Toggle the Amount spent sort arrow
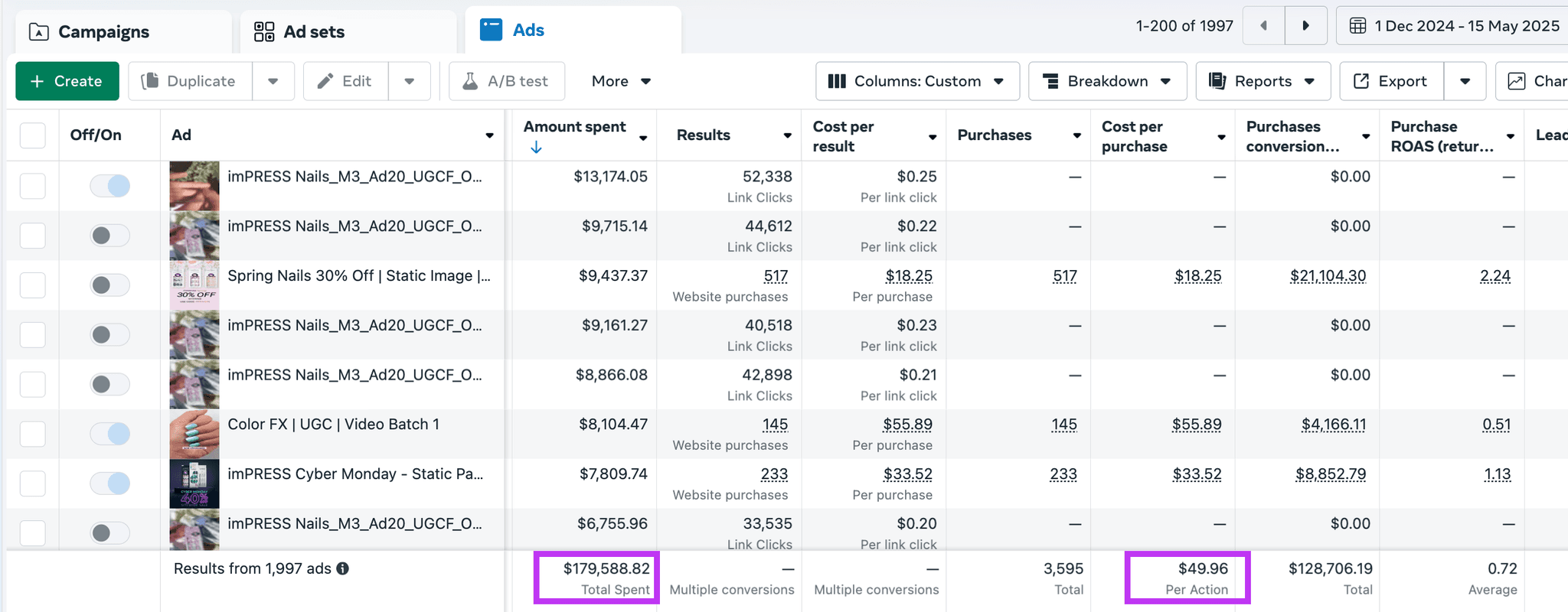This screenshot has height=612, width=1568. tap(536, 147)
